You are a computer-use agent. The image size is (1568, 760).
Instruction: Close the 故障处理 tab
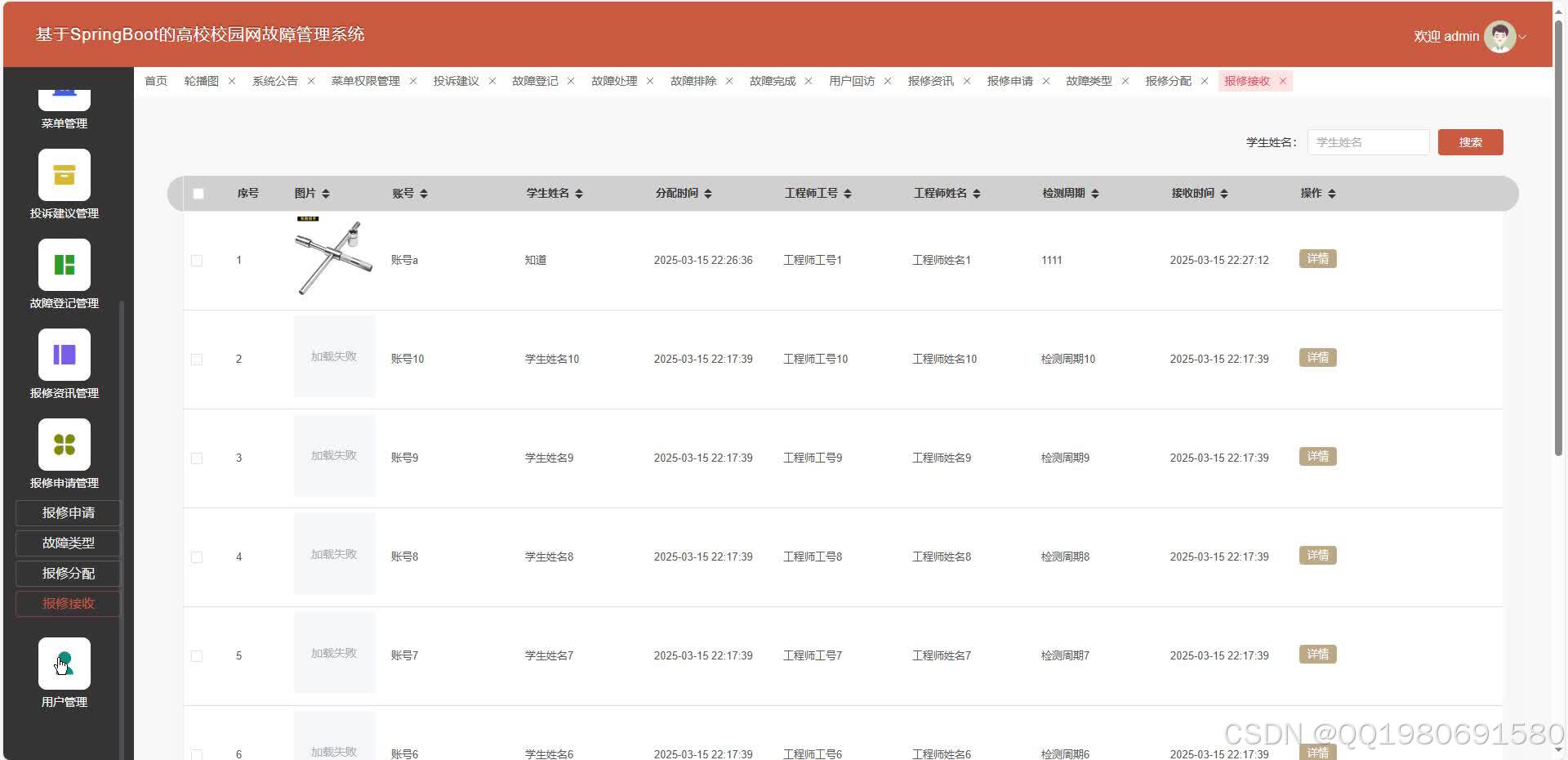[x=650, y=81]
